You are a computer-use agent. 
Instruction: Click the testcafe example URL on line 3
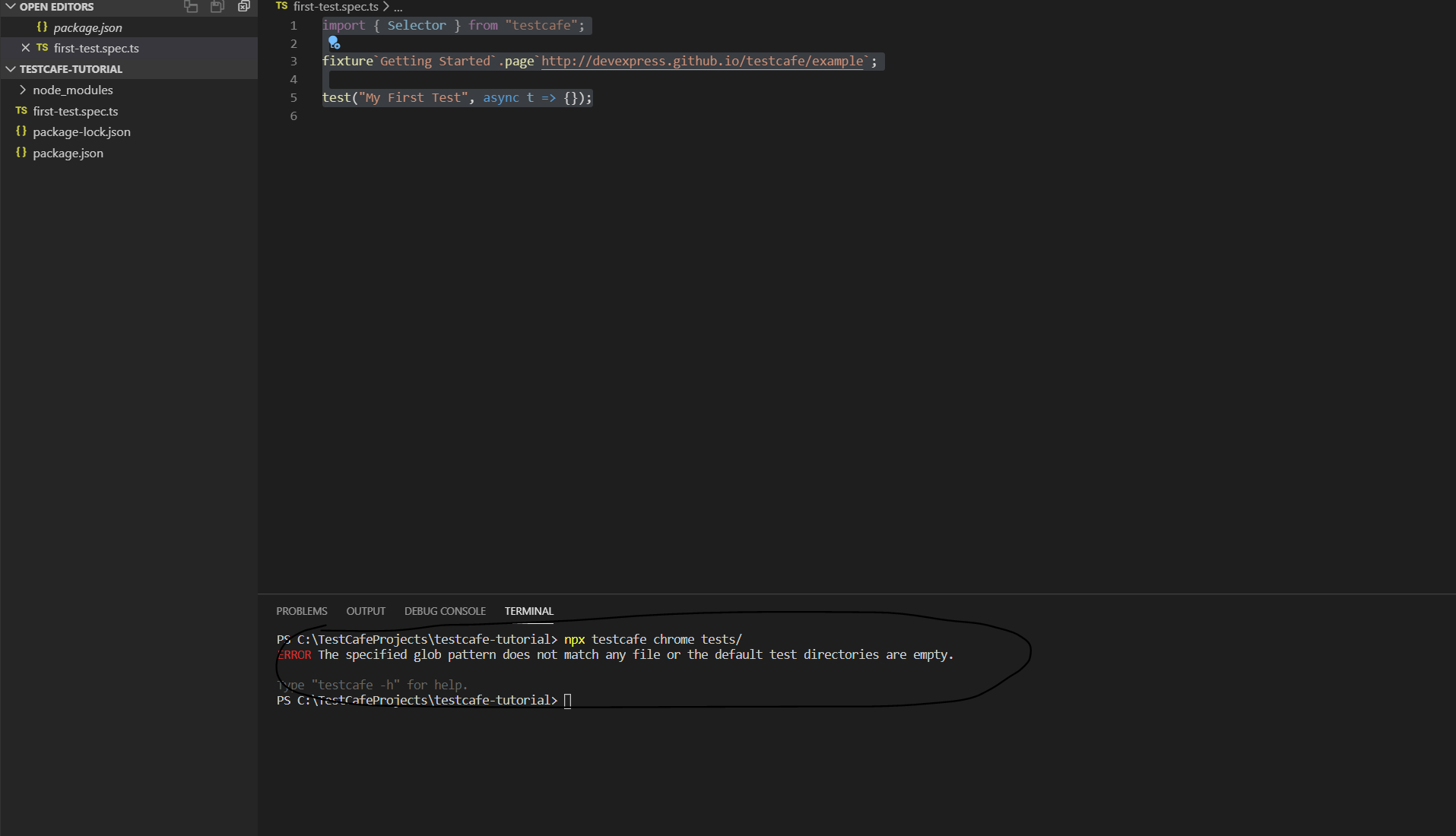pos(703,62)
